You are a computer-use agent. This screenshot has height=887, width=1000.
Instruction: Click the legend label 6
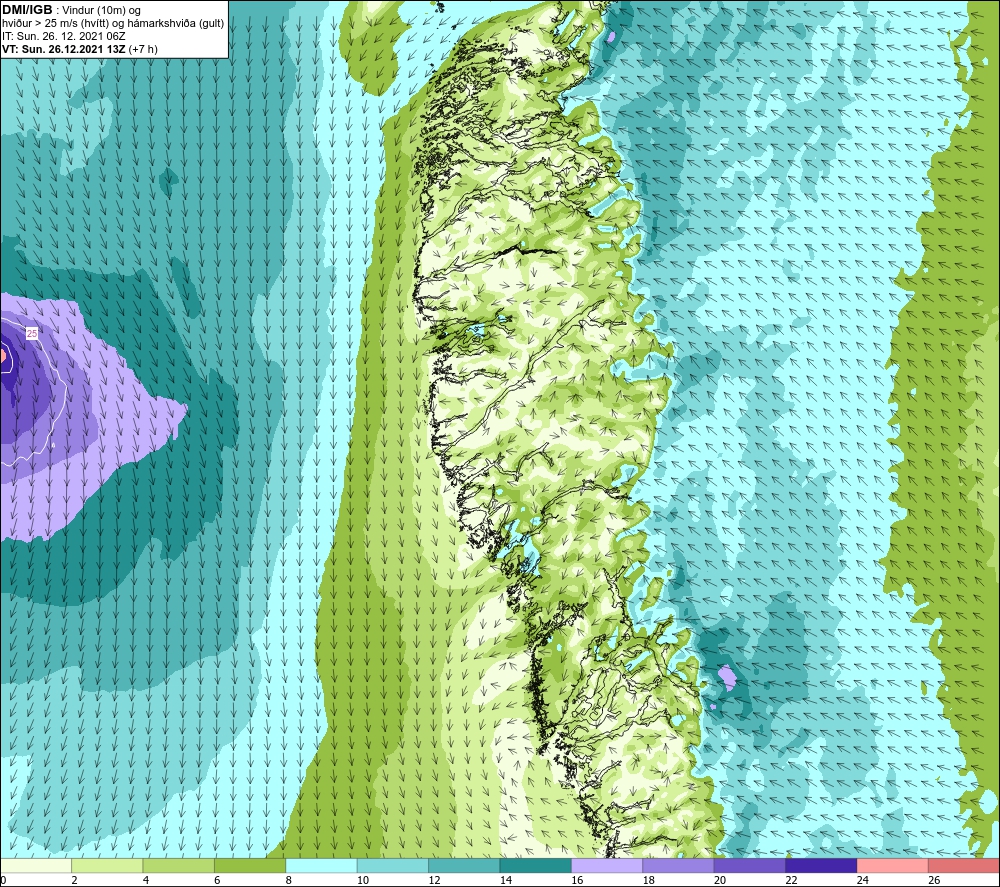[217, 880]
